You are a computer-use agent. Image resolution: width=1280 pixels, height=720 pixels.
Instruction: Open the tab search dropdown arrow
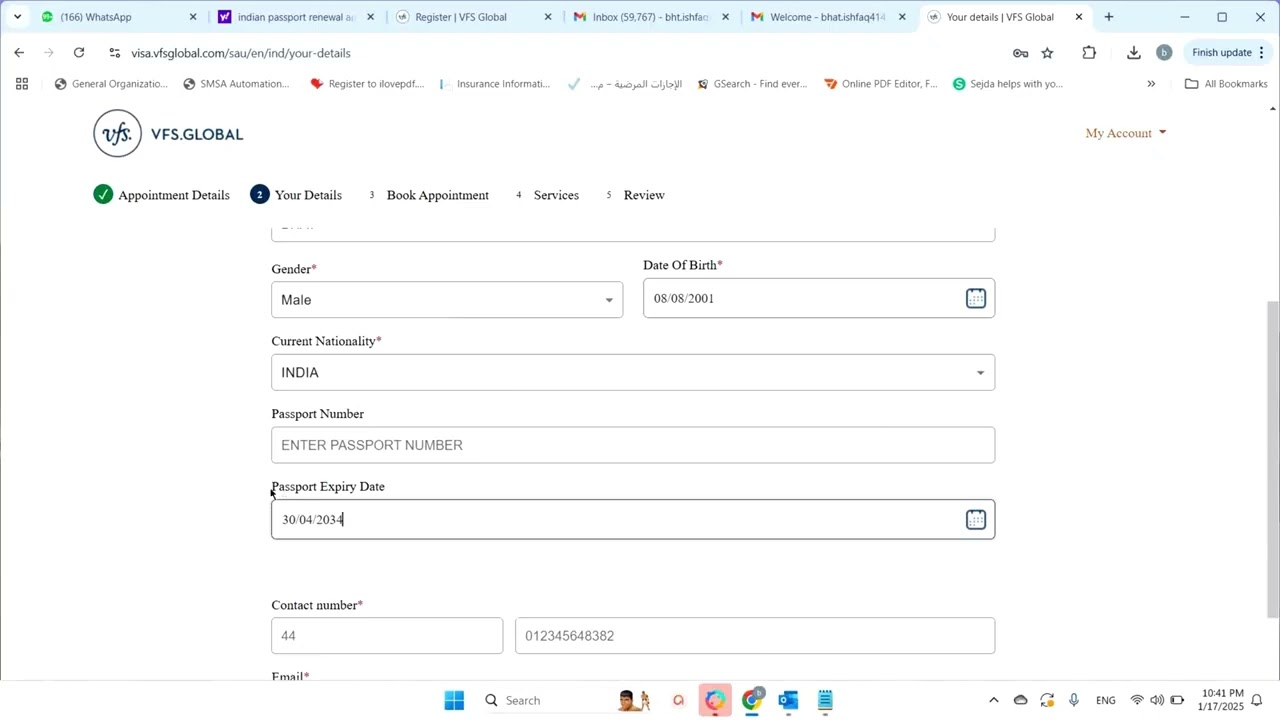(17, 17)
